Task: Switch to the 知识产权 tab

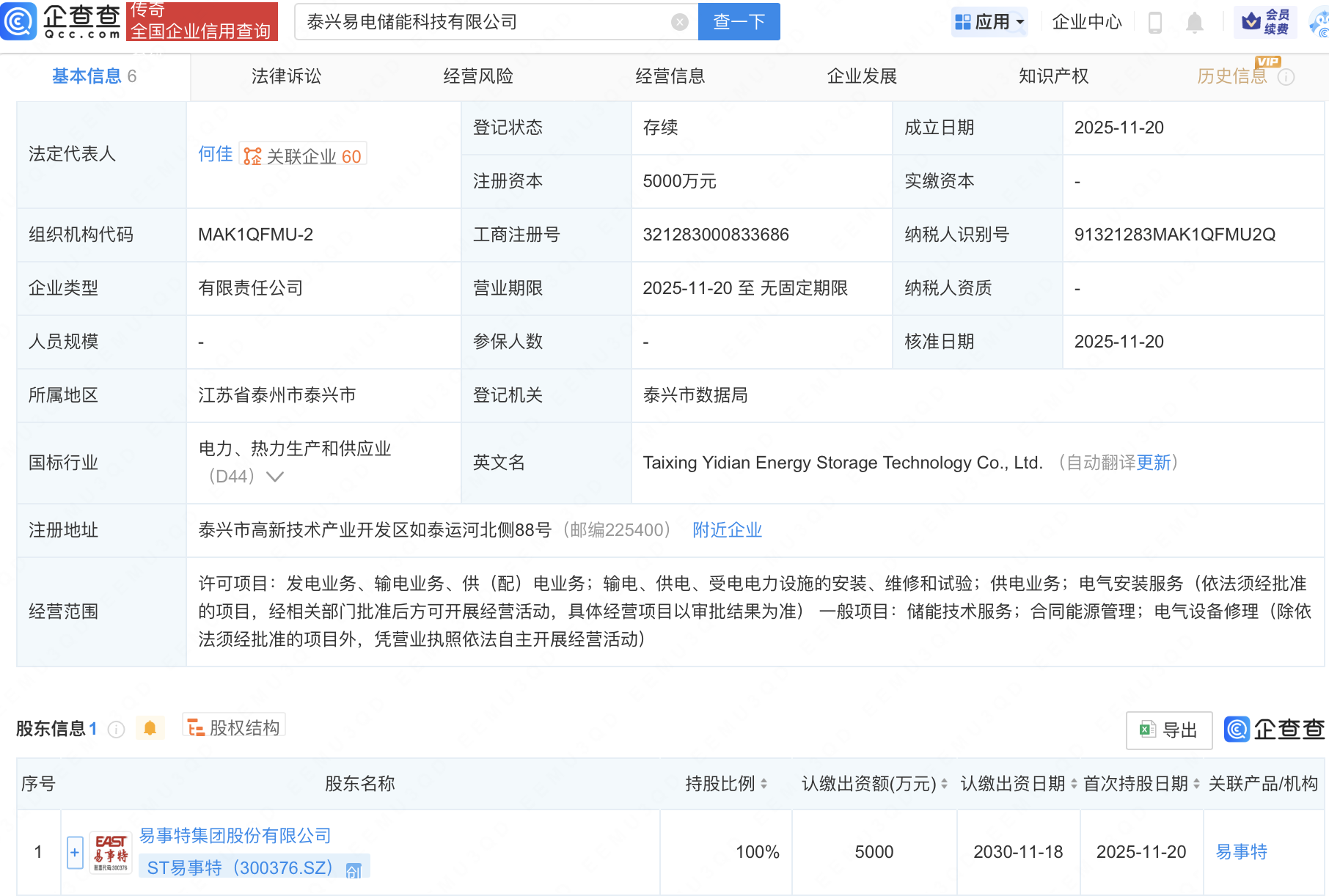Action: (1052, 76)
